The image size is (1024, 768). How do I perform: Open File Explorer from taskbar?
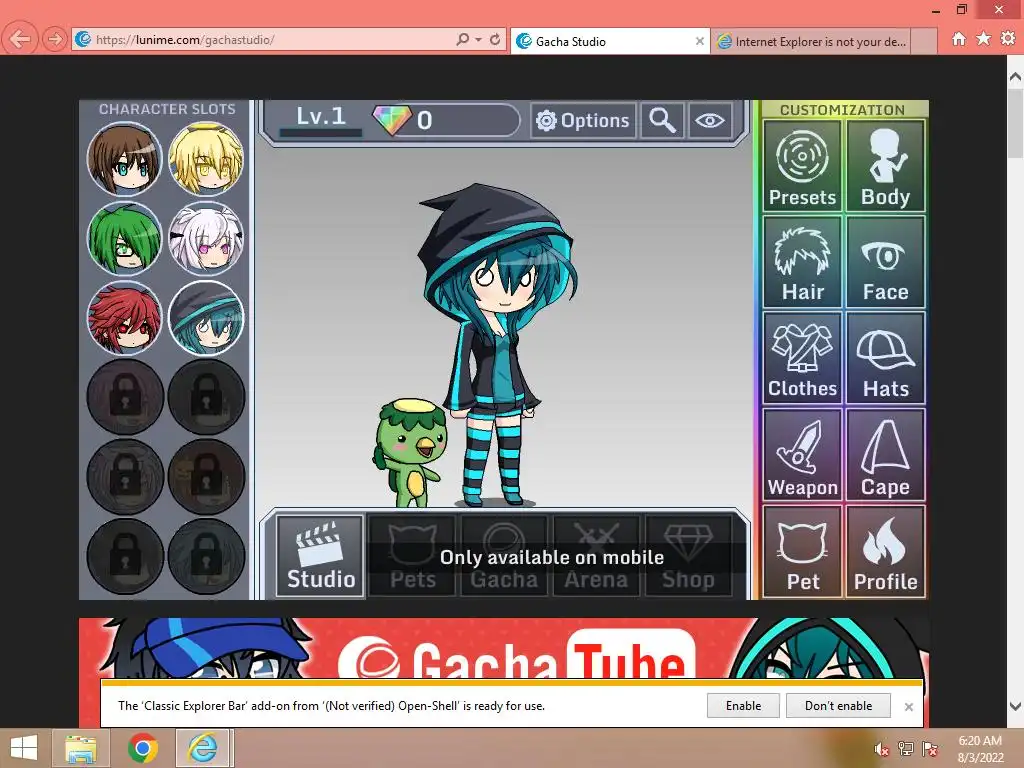[x=81, y=748]
